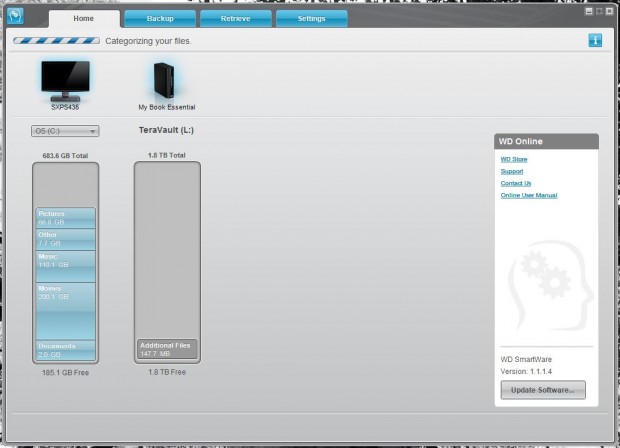620x448 pixels.
Task: Open the Online User Manual link
Action: pyautogui.click(x=529, y=195)
